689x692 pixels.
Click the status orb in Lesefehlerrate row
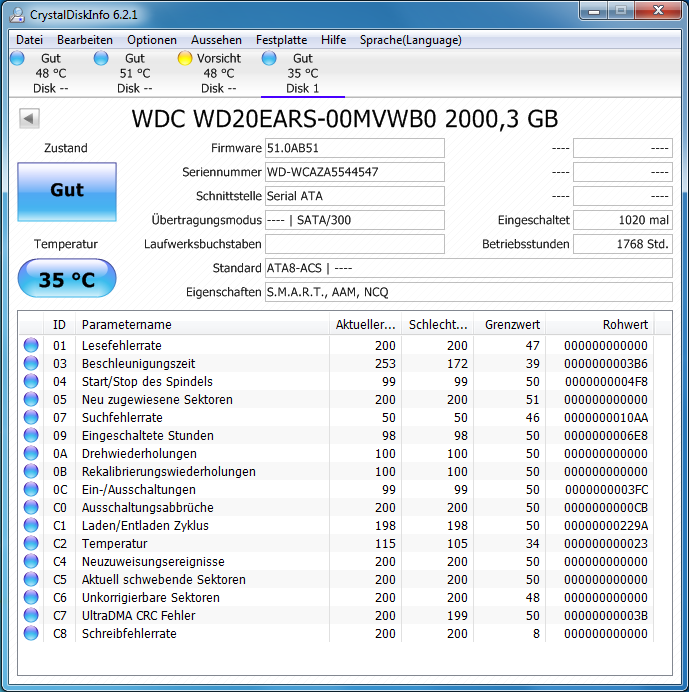pyautogui.click(x=31, y=345)
